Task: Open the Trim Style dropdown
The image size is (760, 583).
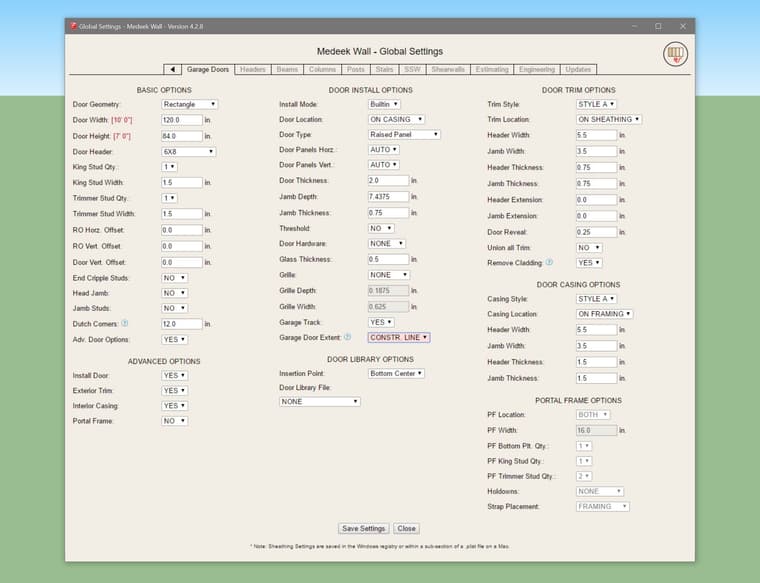Action: point(596,104)
